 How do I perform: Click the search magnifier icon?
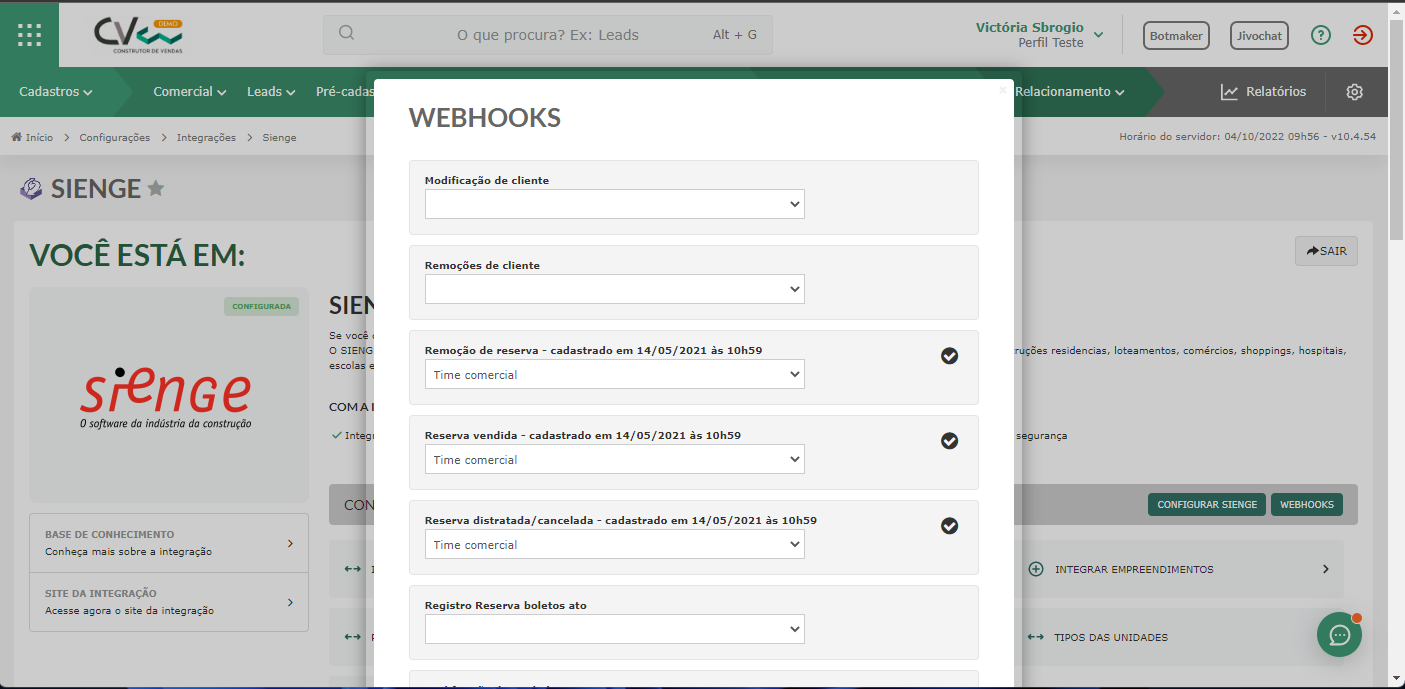click(x=347, y=33)
